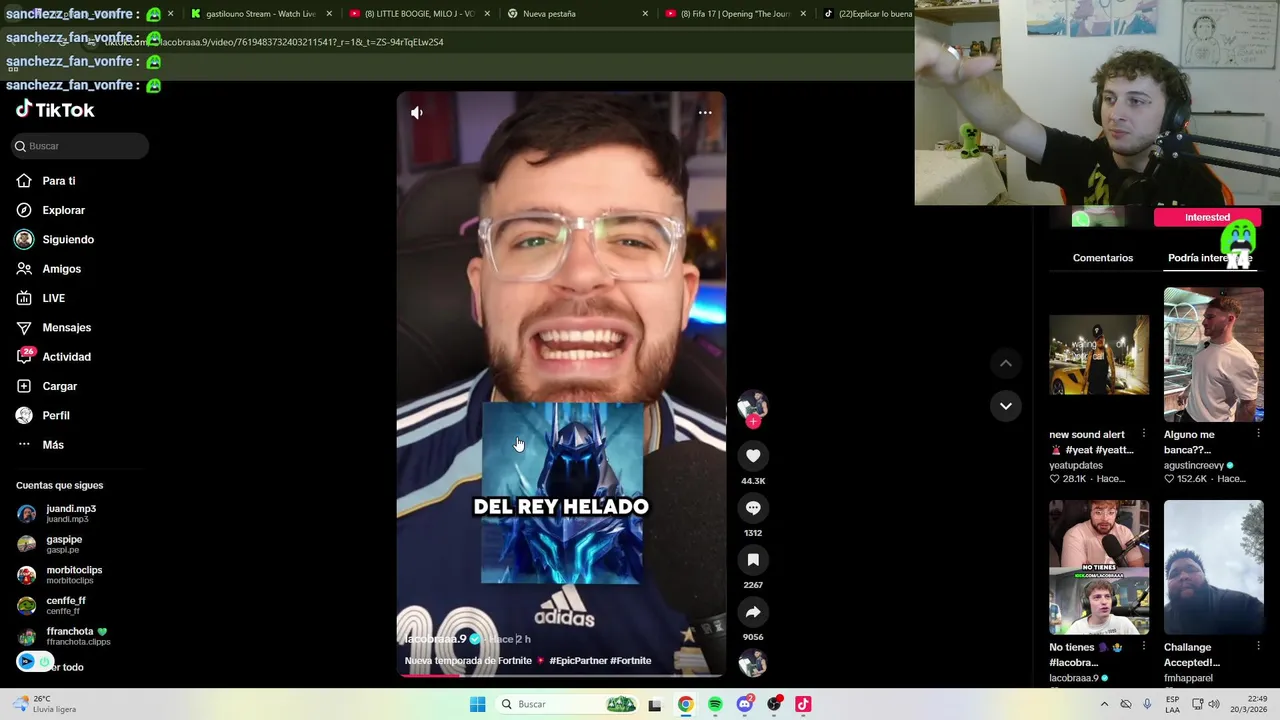Open the TikTok app from the taskbar
Image resolution: width=1280 pixels, height=720 pixels.
coord(803,704)
